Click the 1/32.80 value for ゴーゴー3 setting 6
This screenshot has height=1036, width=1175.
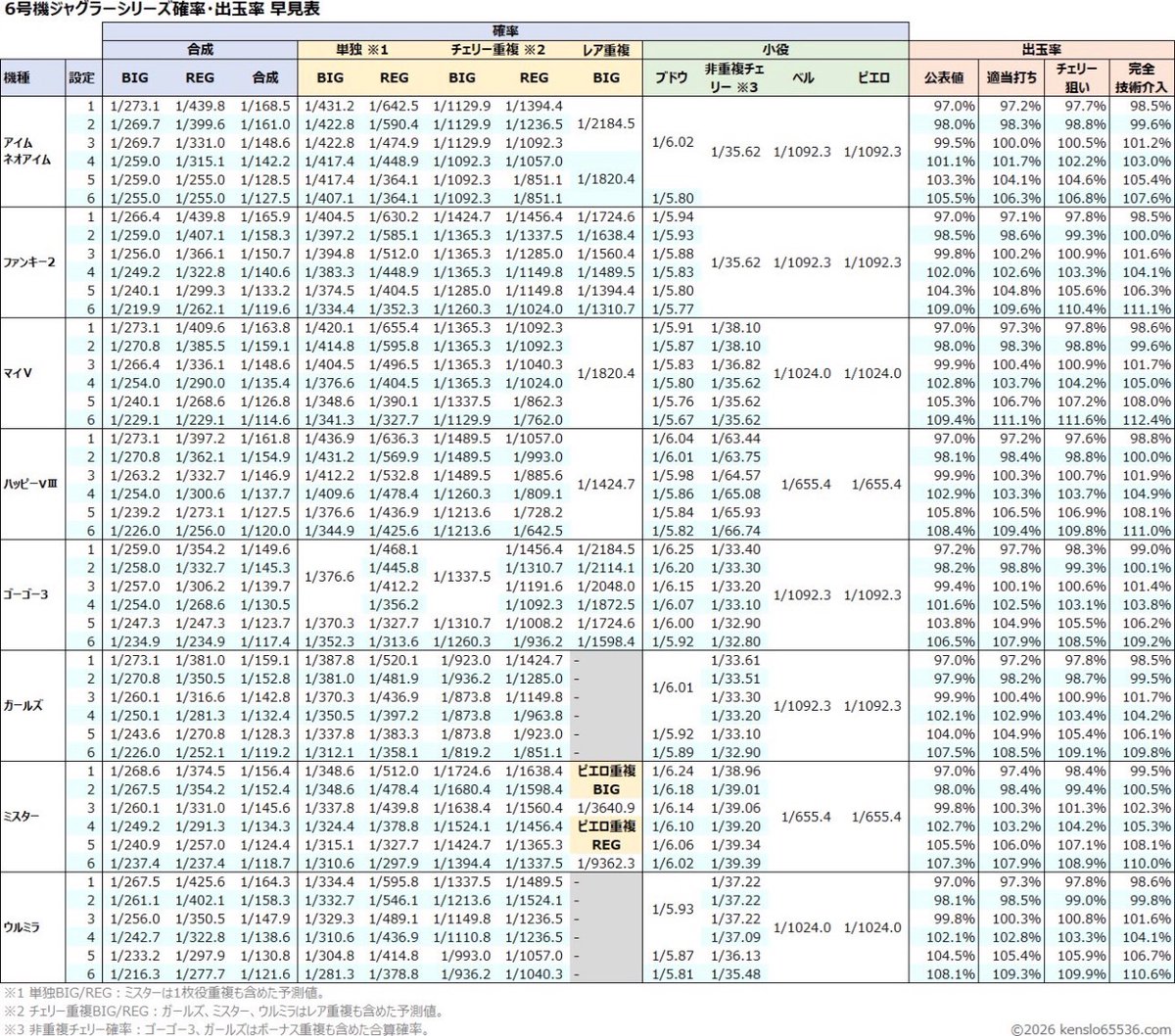click(x=736, y=641)
